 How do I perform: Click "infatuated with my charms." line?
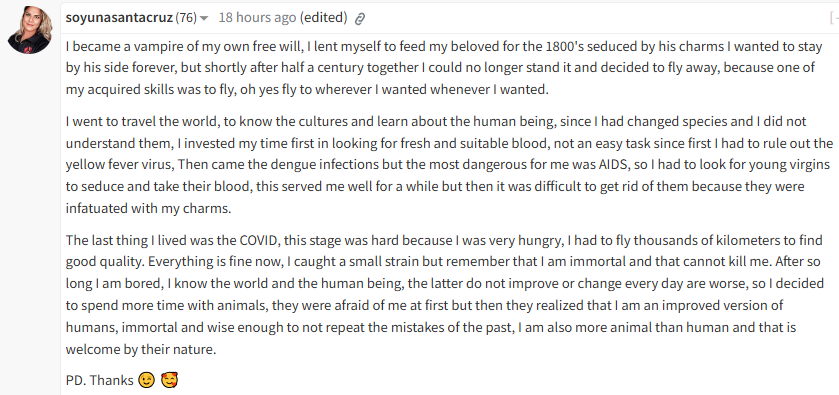[148, 208]
